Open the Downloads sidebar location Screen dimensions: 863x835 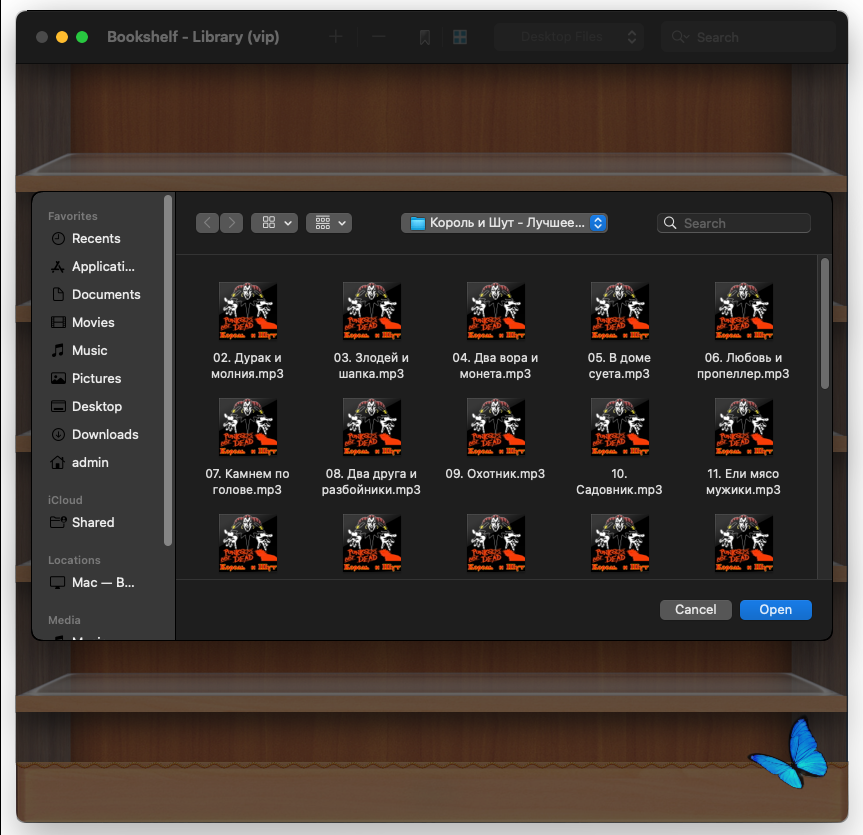105,434
